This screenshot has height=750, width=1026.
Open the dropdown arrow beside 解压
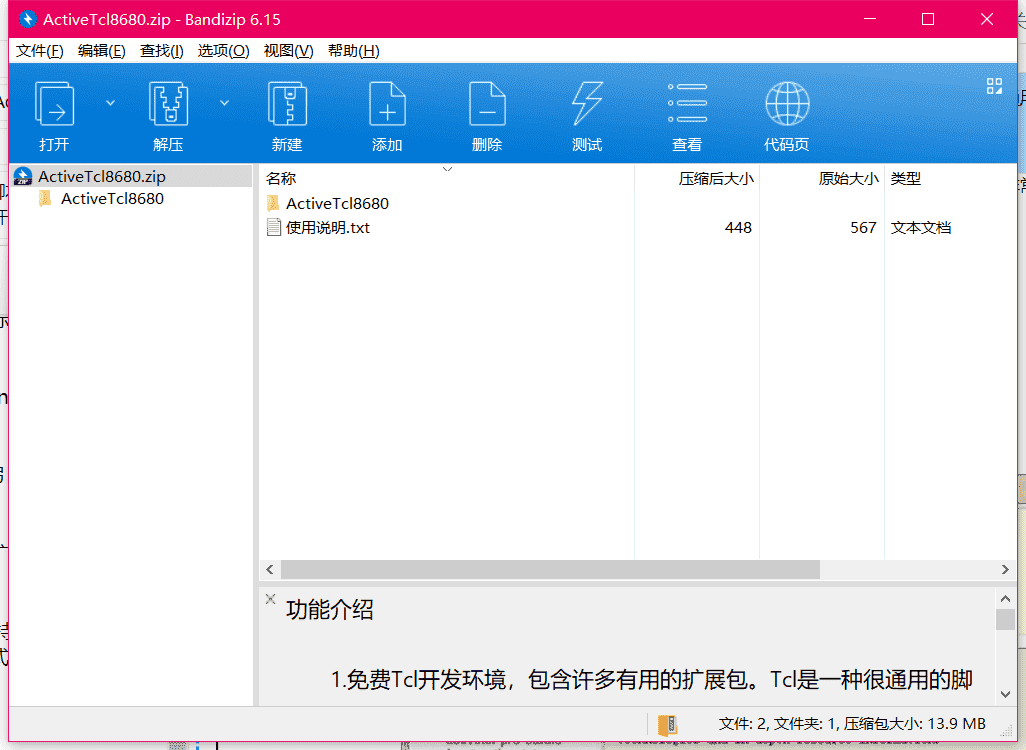click(224, 103)
